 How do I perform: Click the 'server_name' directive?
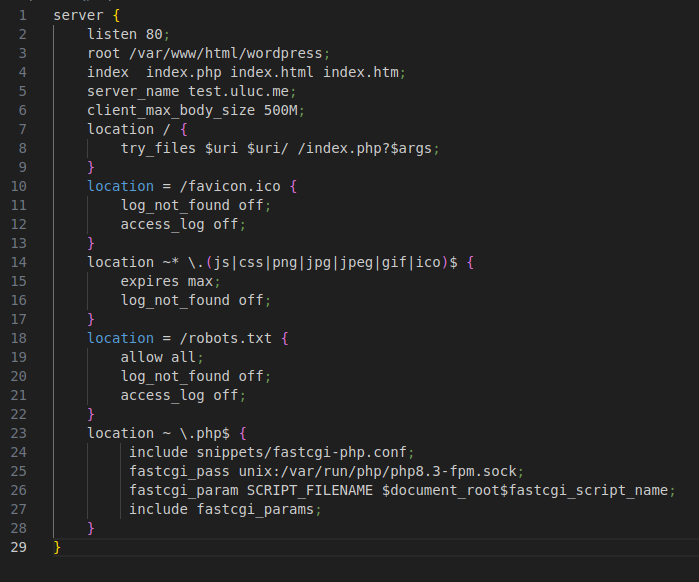point(133,92)
